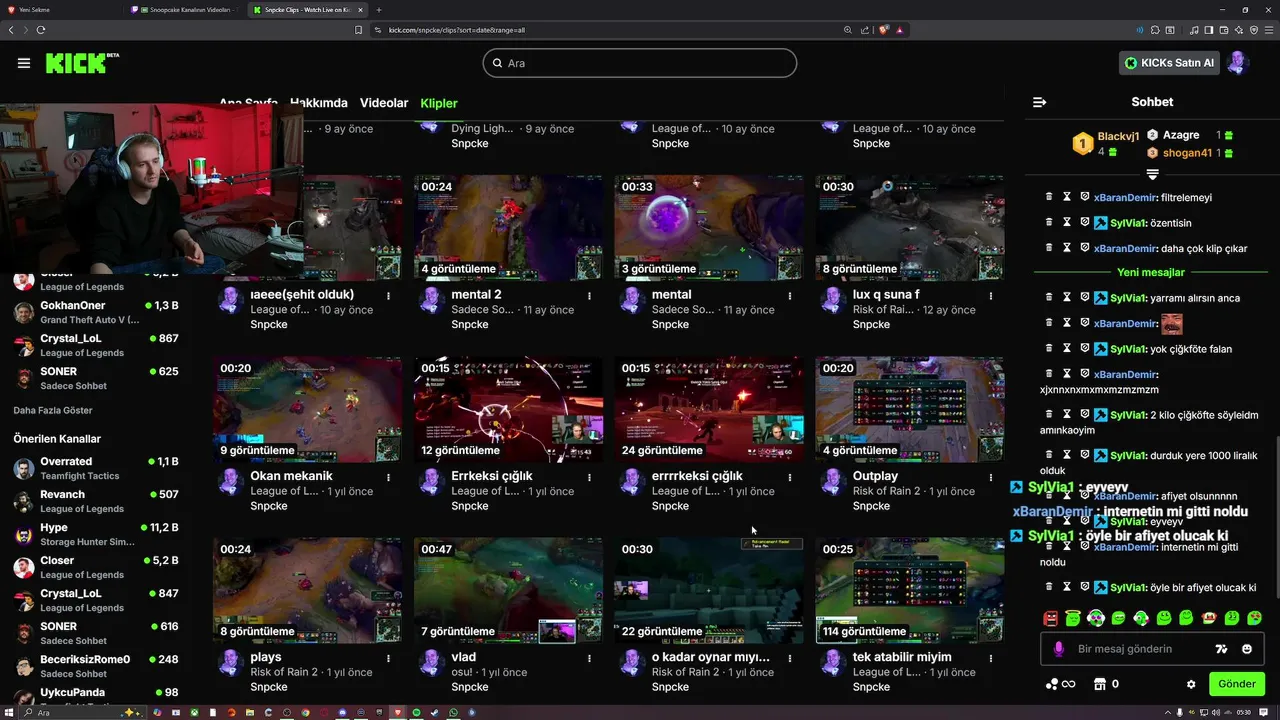
Task: Open options menu for Errkeksi çığlık clip
Action: tap(589, 477)
